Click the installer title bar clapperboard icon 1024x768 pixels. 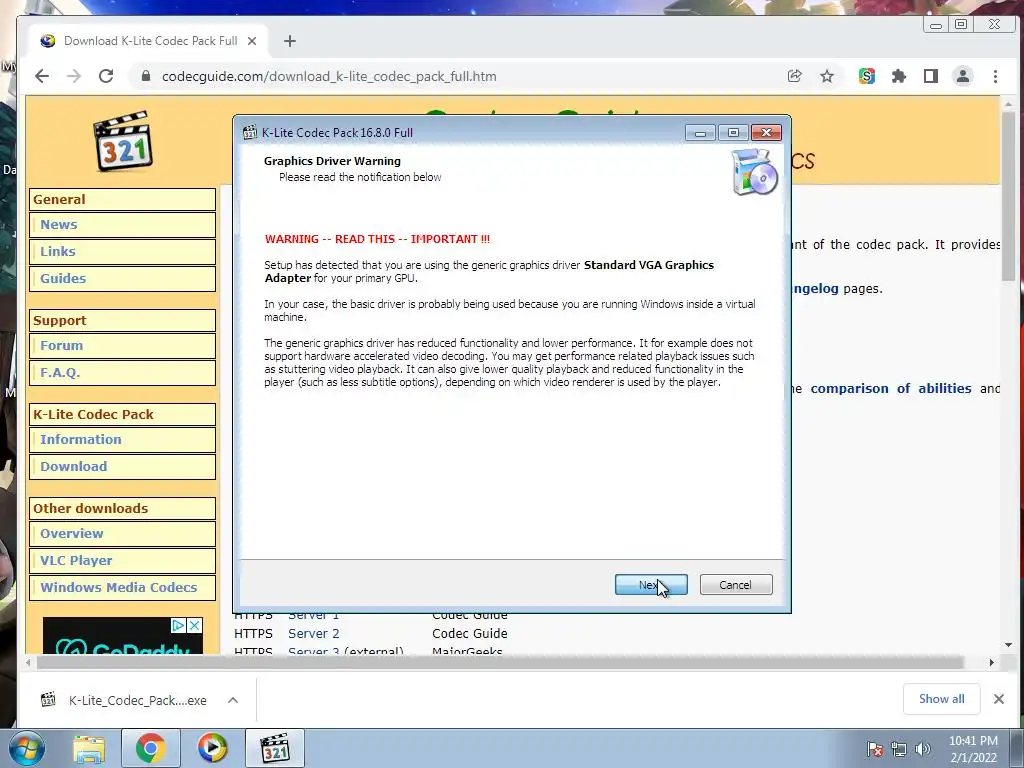pos(249,133)
